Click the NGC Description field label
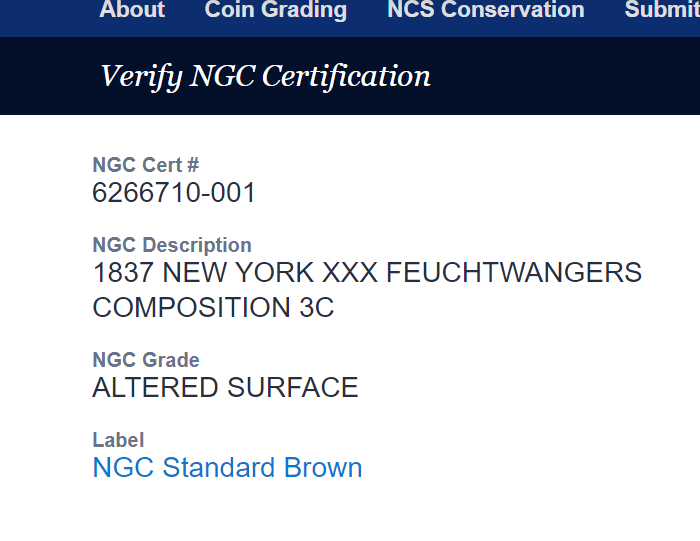The image size is (700, 541). point(172,245)
